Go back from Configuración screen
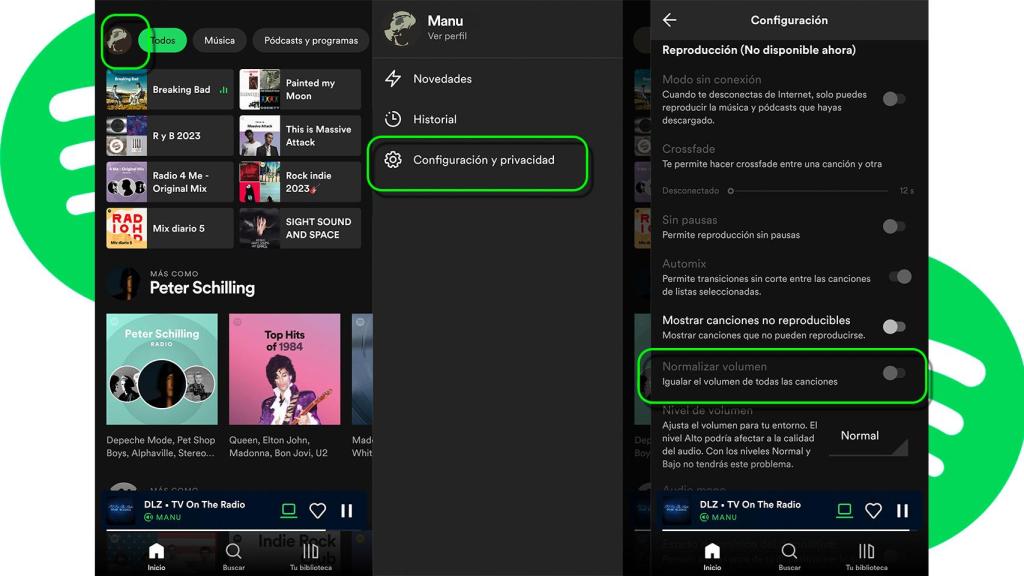Viewport: 1024px width, 576px height. [669, 20]
